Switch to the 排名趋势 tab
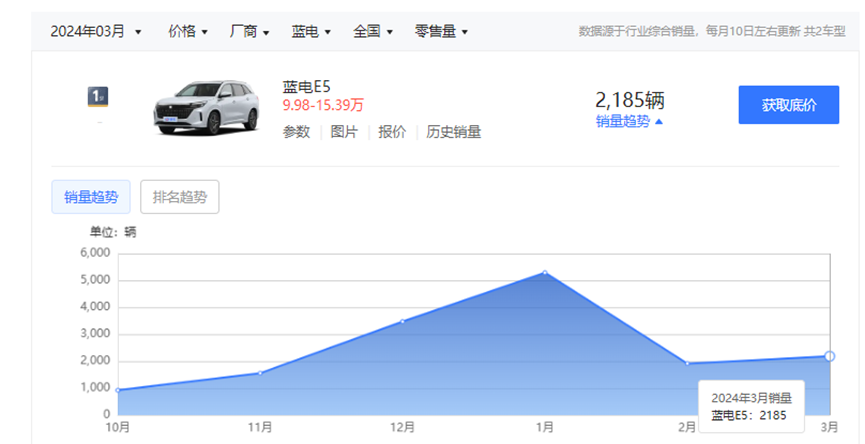The width and height of the screenshot is (865, 444). click(180, 197)
